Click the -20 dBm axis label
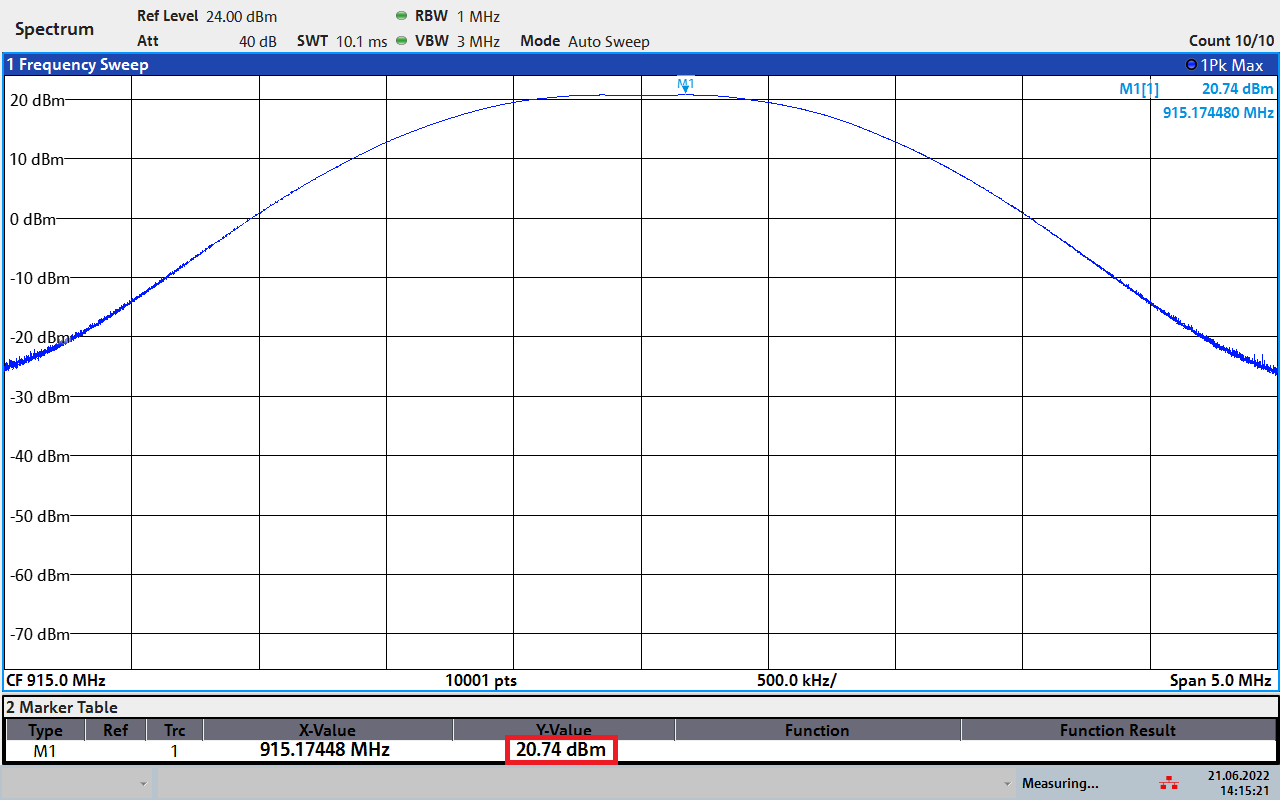1280x800 pixels. tap(40, 337)
